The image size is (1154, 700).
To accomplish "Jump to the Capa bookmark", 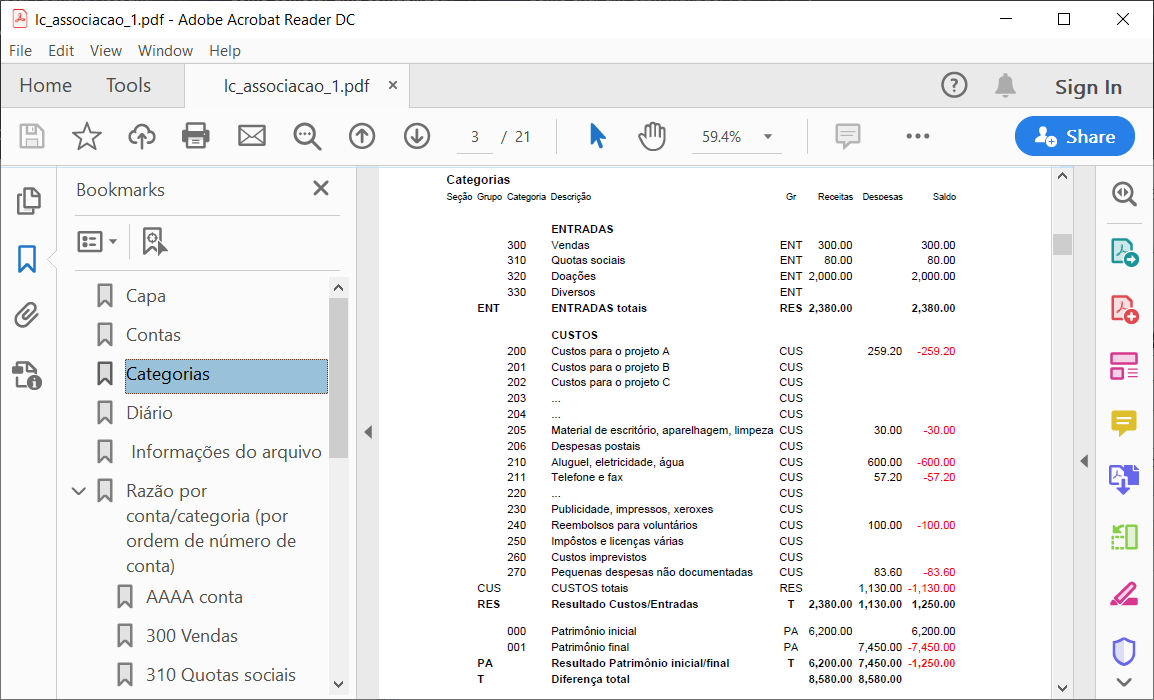I will 146,296.
